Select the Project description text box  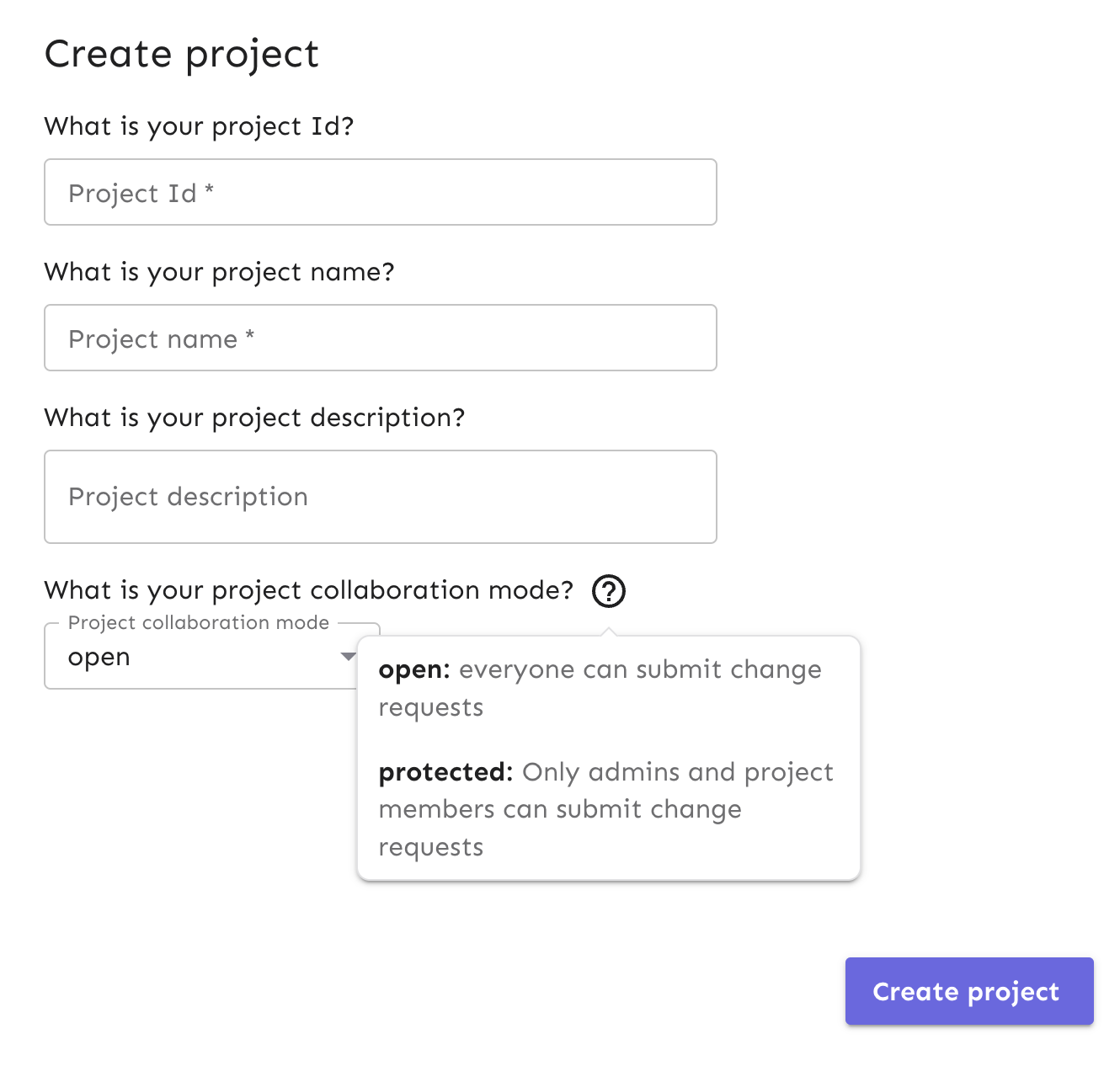[380, 497]
